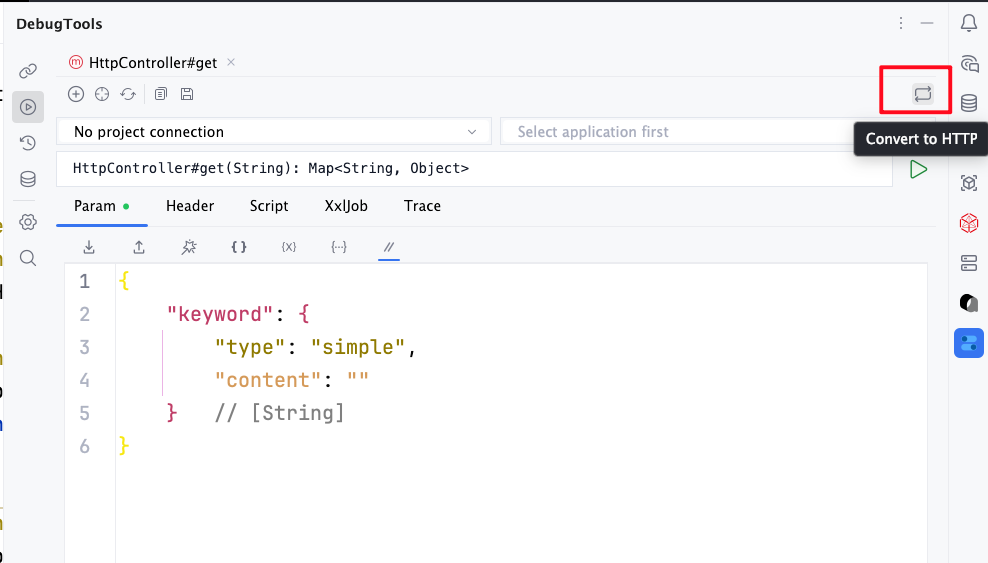988x563 pixels.
Task: Click the Convert to HTTP icon
Action: coord(922,94)
